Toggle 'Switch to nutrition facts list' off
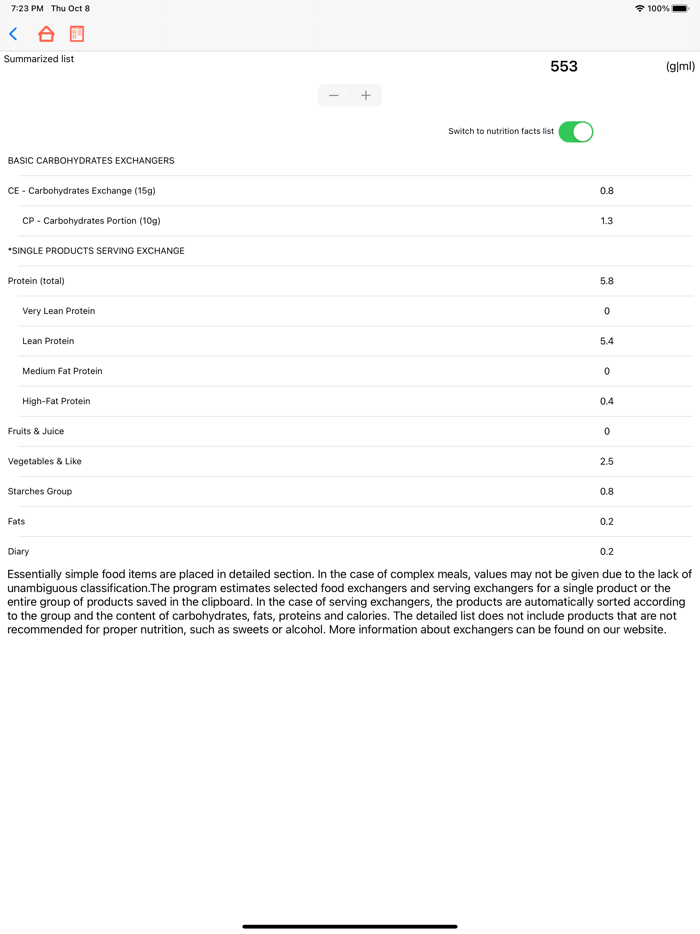Image resolution: width=700 pixels, height=934 pixels. (x=576, y=131)
